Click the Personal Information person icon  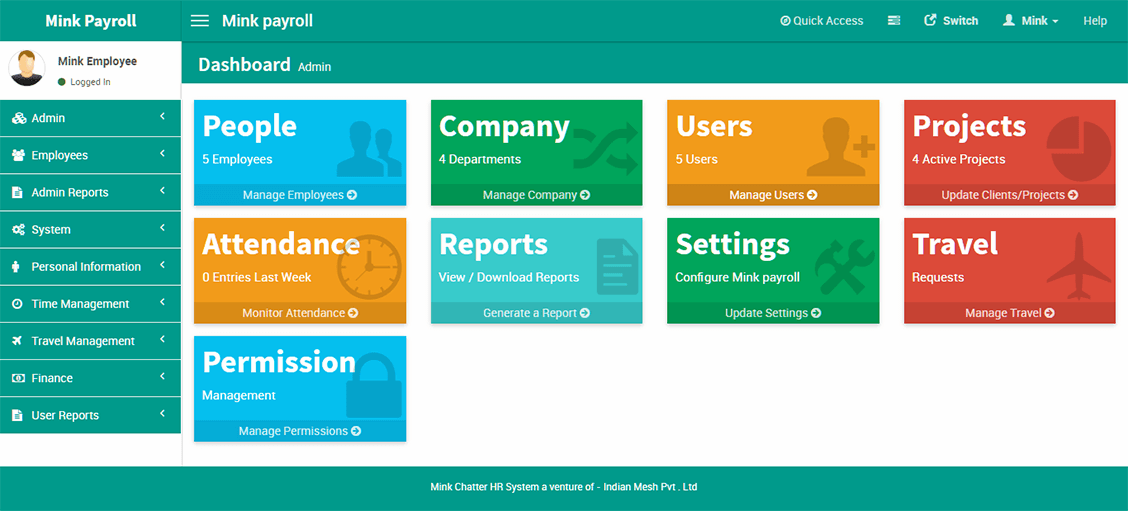(17, 267)
